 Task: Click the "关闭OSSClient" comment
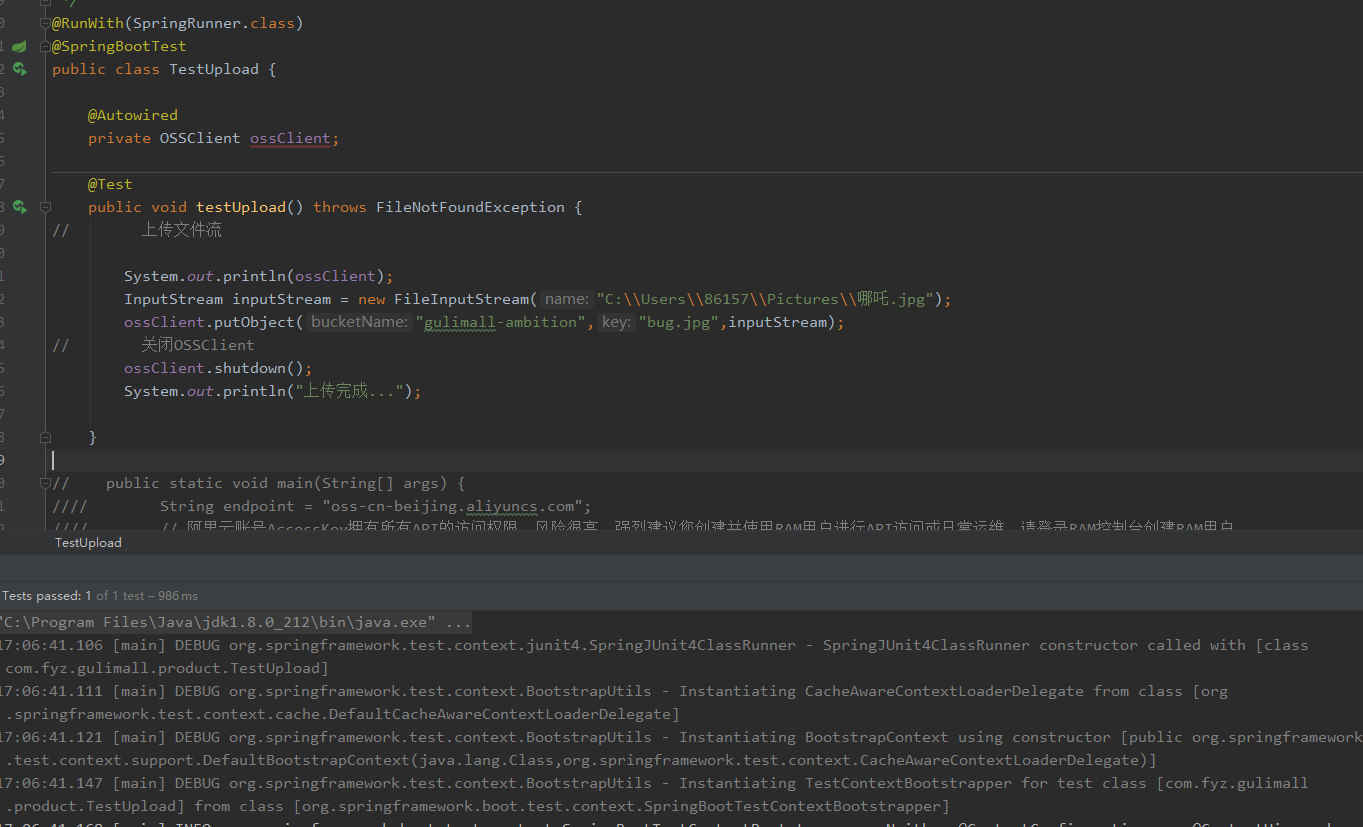(198, 345)
